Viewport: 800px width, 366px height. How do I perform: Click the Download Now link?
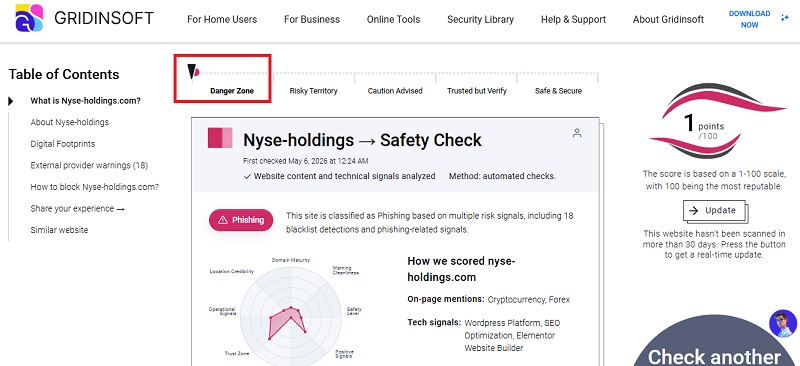749,19
